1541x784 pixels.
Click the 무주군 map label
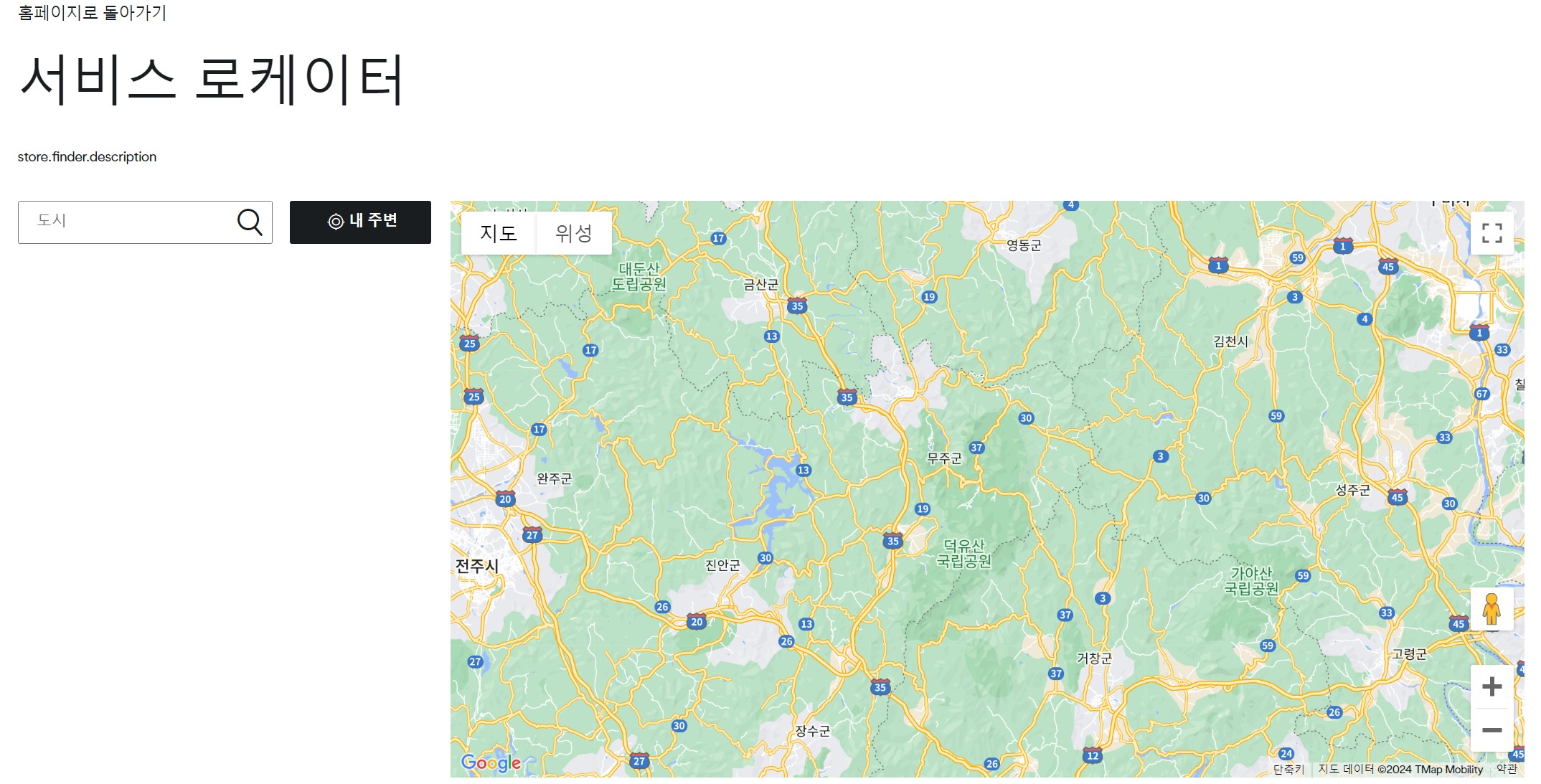coord(944,459)
